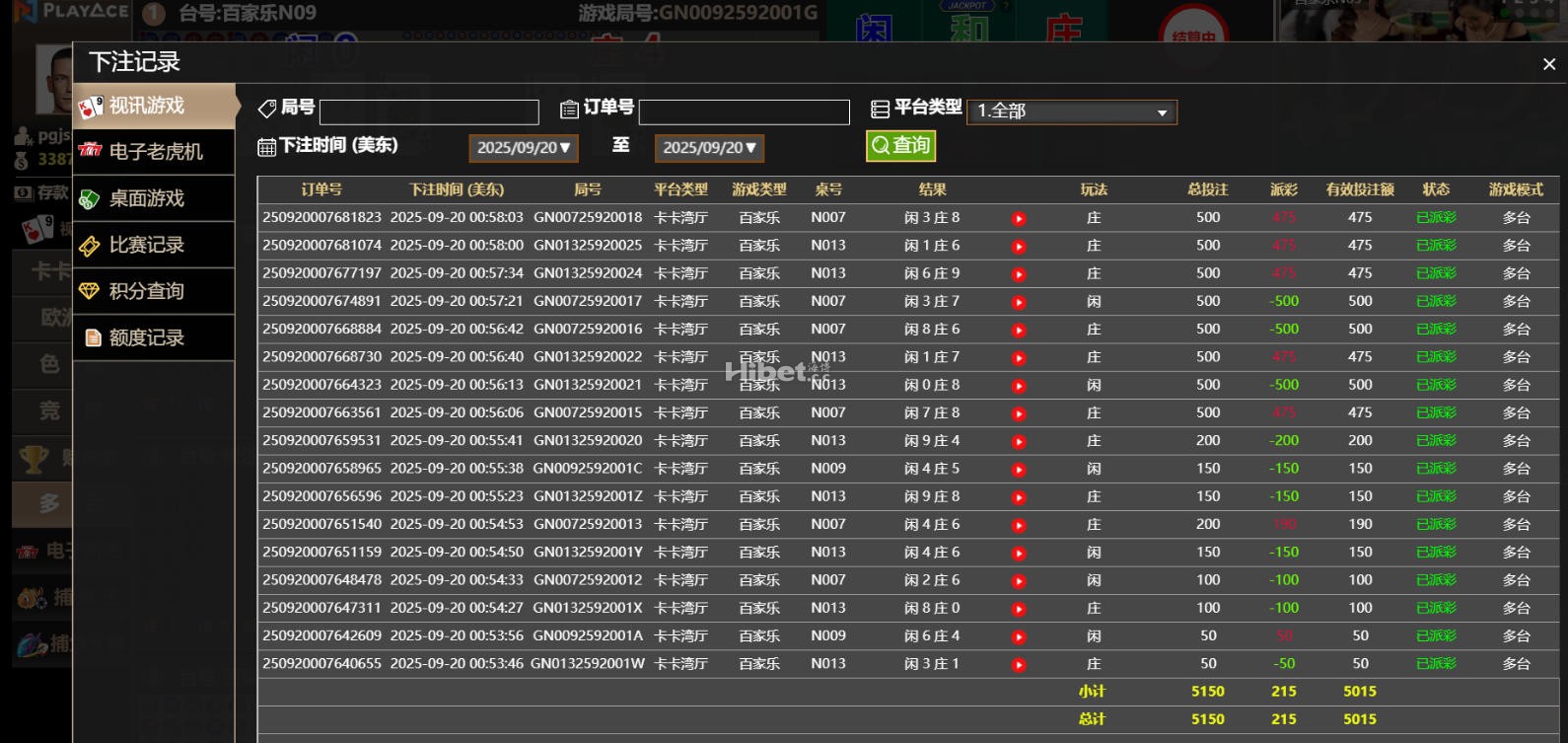Open the start date picker 2025/09/20

point(523,148)
